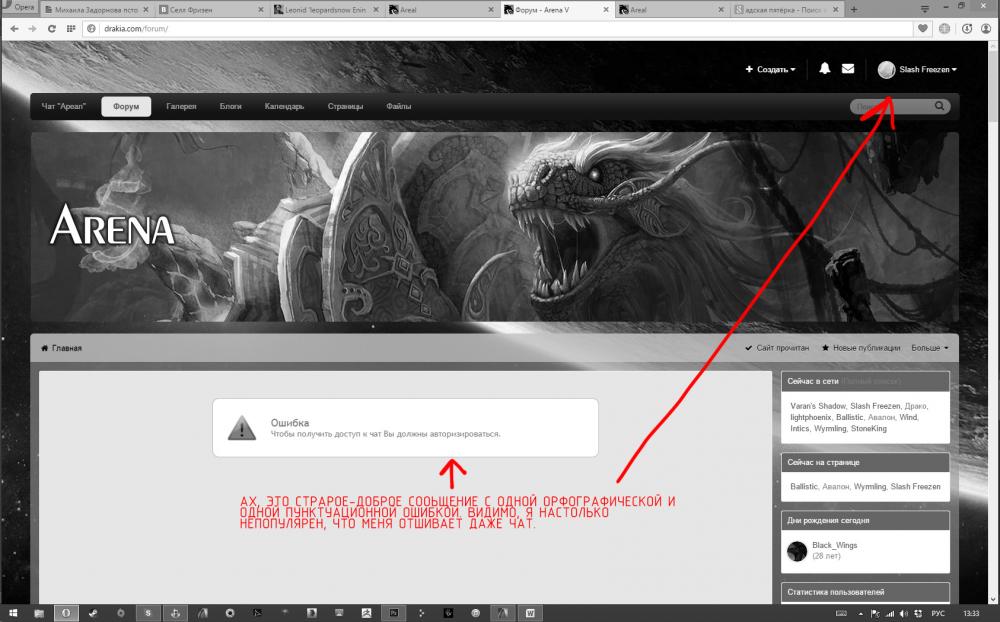Click the system clock 13:33
The width and height of the screenshot is (1000, 622).
[x=971, y=614]
